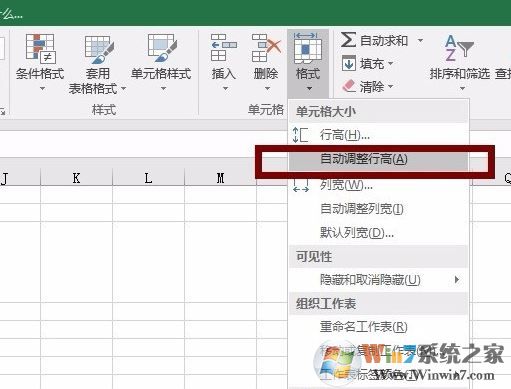Viewport: 511px width, 389px height.
Task: Expand the 排序和筛选 dropdown arrow
Action: 462,89
